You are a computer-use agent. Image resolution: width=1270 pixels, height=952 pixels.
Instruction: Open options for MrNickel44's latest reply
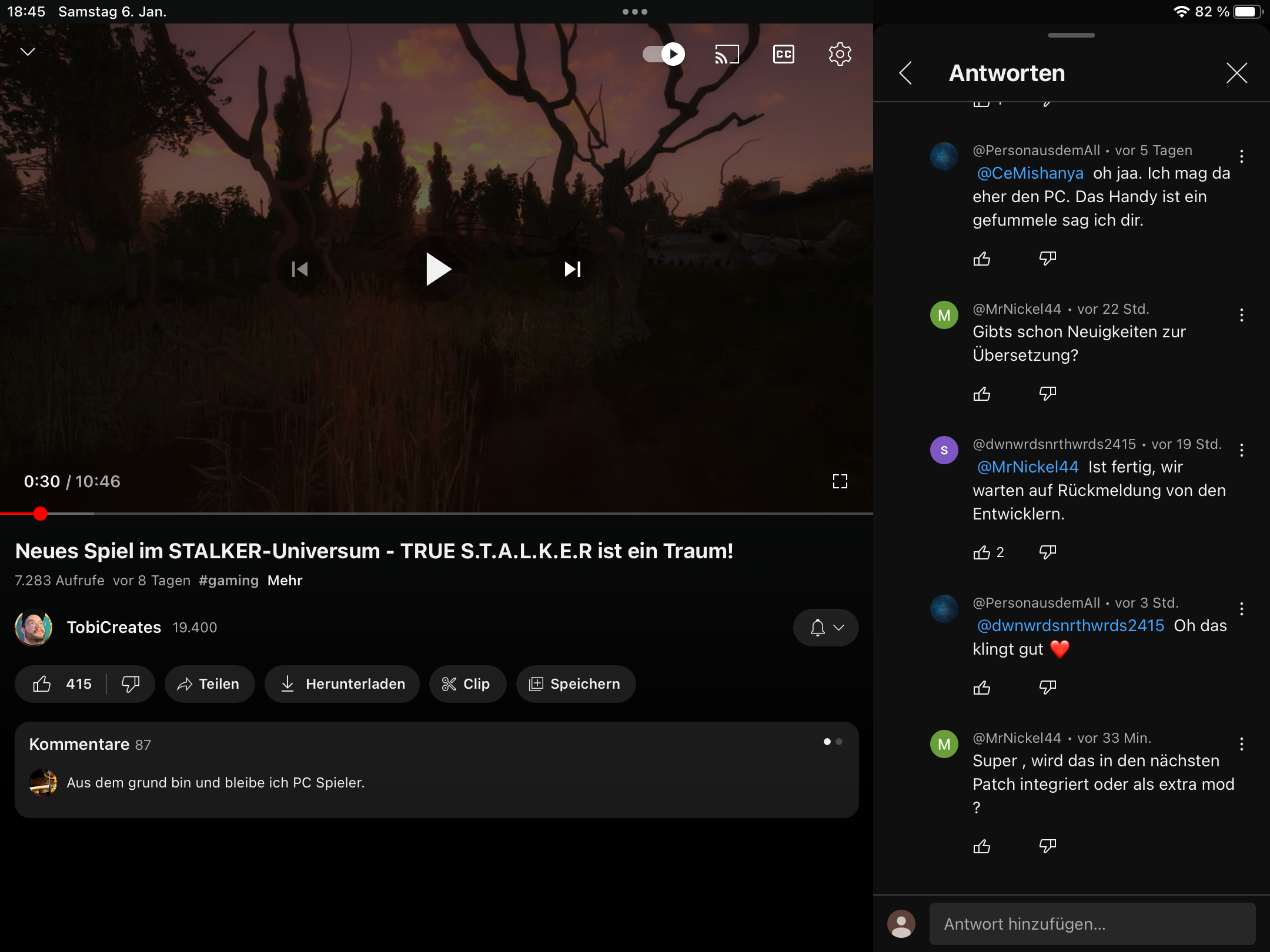(1241, 744)
